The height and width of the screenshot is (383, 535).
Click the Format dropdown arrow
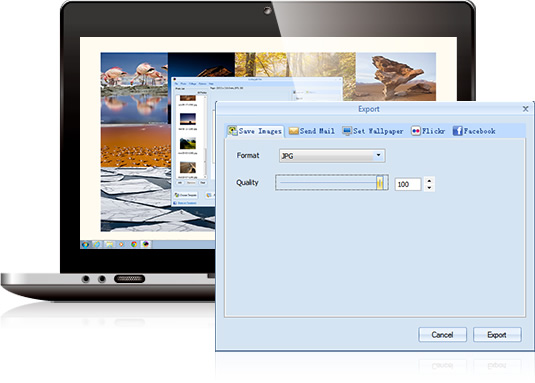click(x=378, y=156)
